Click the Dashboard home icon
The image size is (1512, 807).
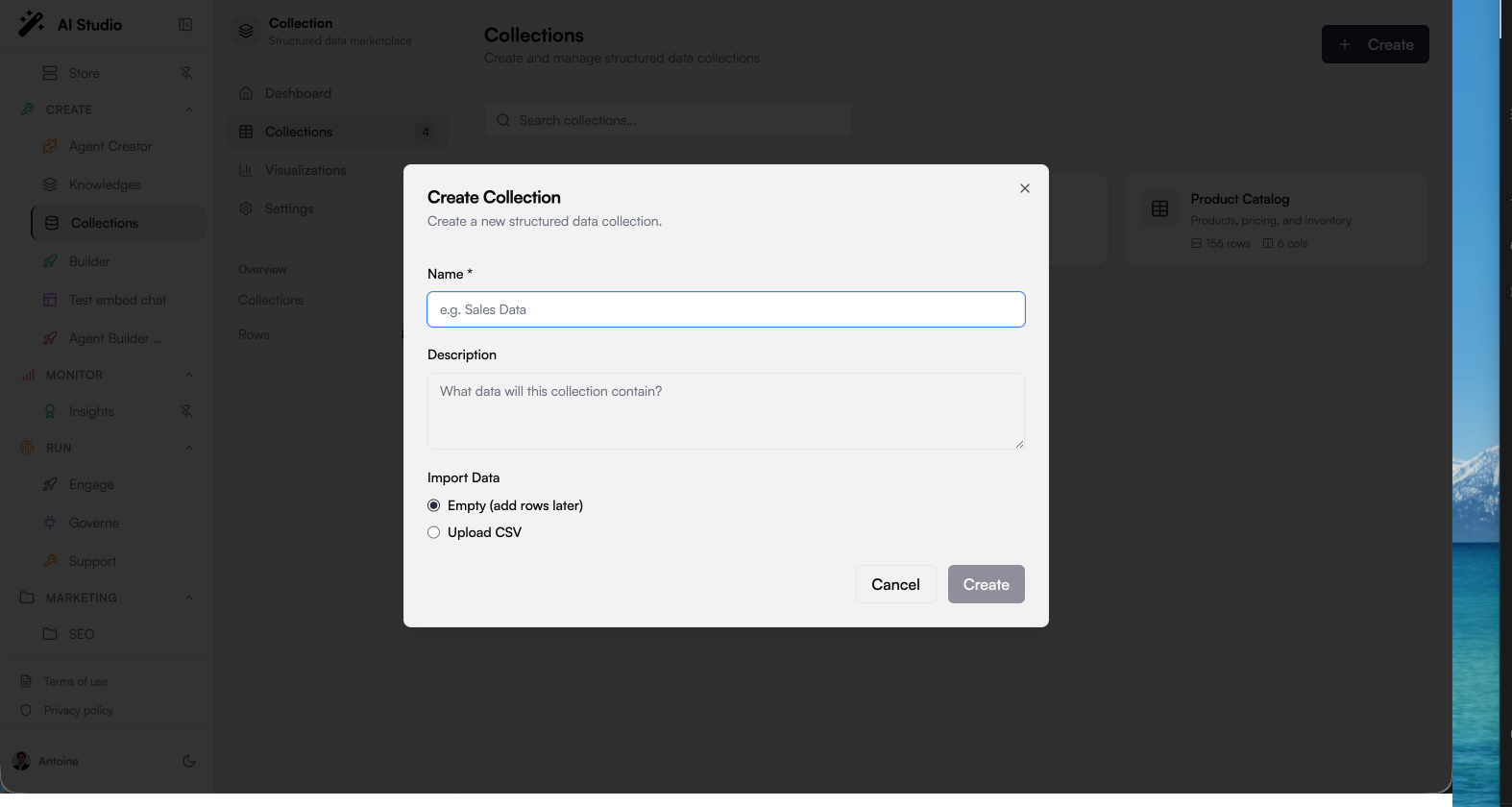[x=246, y=93]
